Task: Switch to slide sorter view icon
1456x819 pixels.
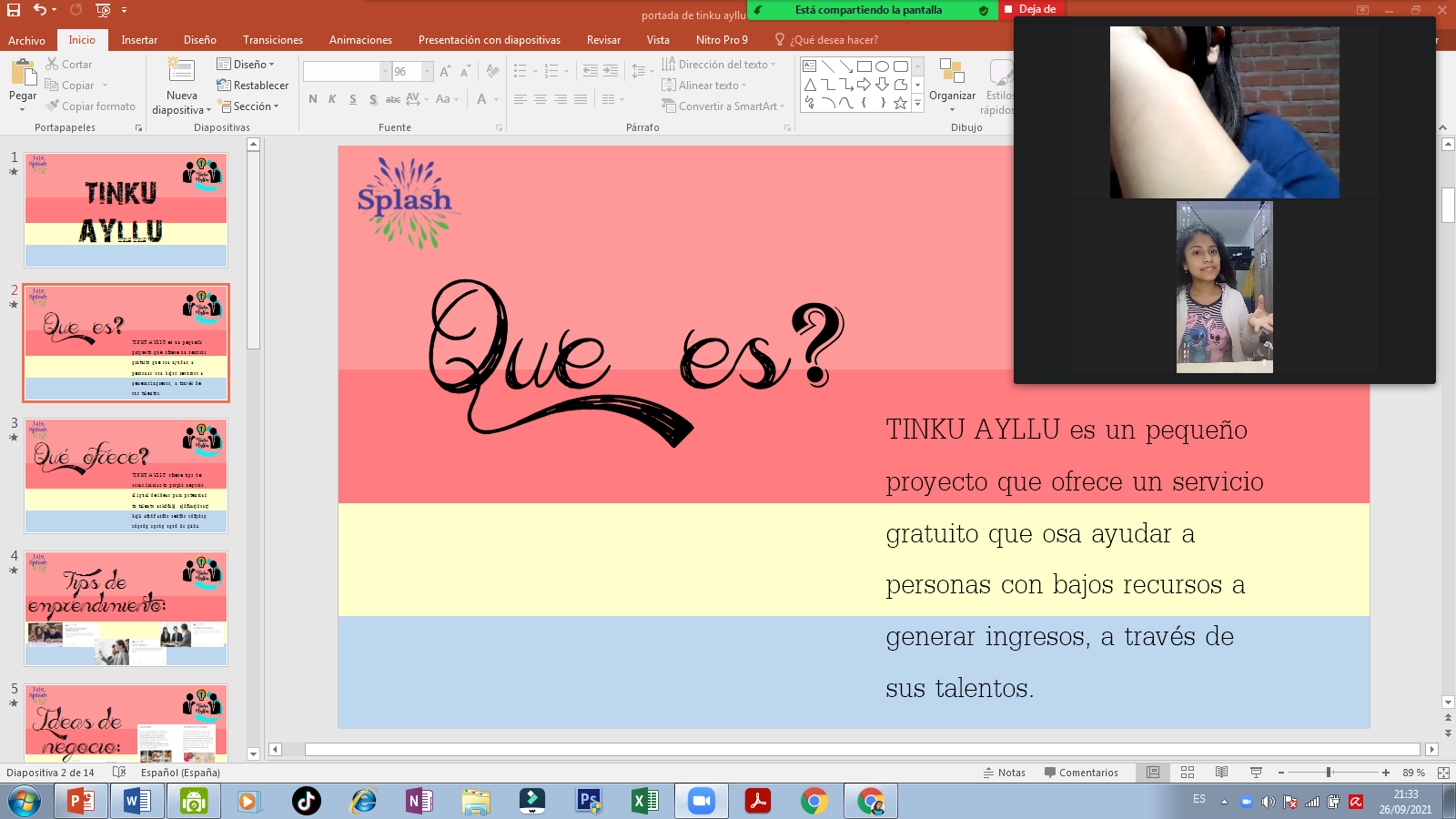Action: click(1188, 773)
